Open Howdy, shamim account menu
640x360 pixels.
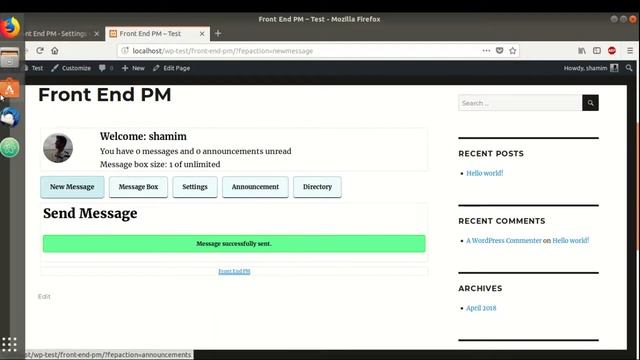click(x=591, y=68)
